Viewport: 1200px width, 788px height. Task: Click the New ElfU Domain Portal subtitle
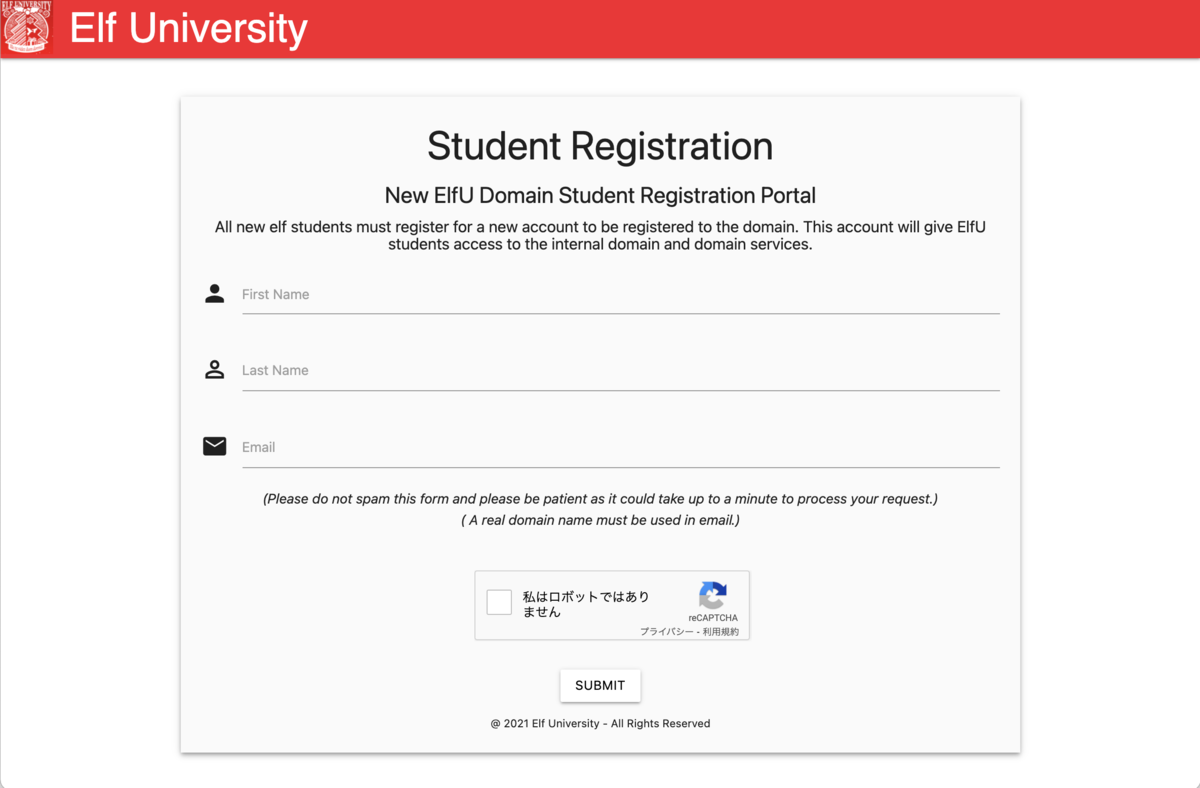click(x=600, y=195)
